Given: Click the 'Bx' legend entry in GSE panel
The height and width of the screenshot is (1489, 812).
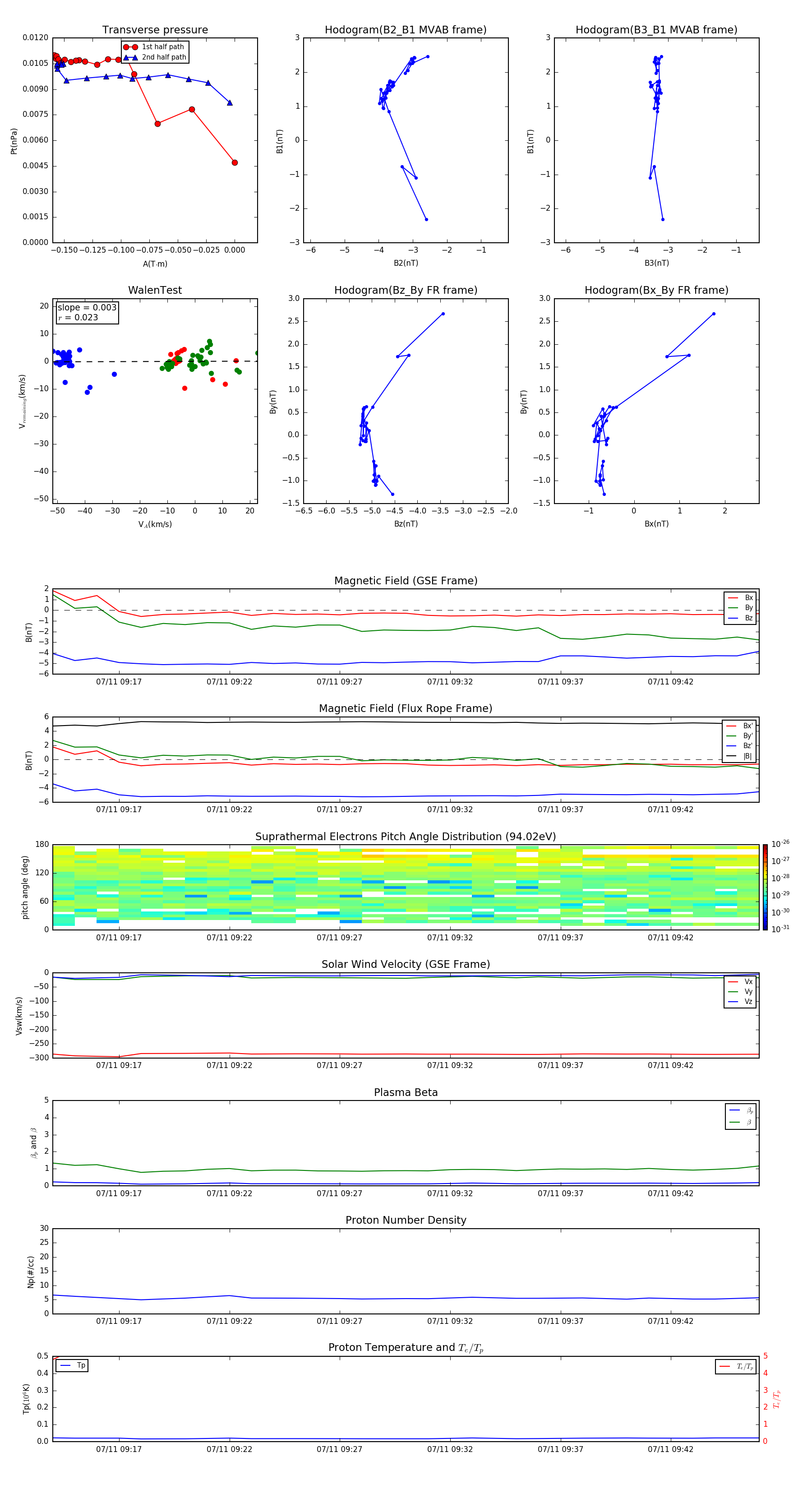Looking at the screenshot, I should click(x=740, y=598).
